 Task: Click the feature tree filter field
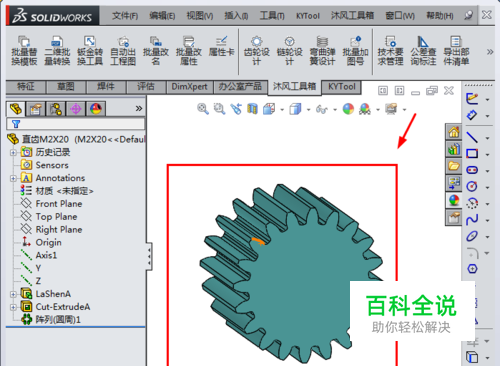click(x=76, y=124)
